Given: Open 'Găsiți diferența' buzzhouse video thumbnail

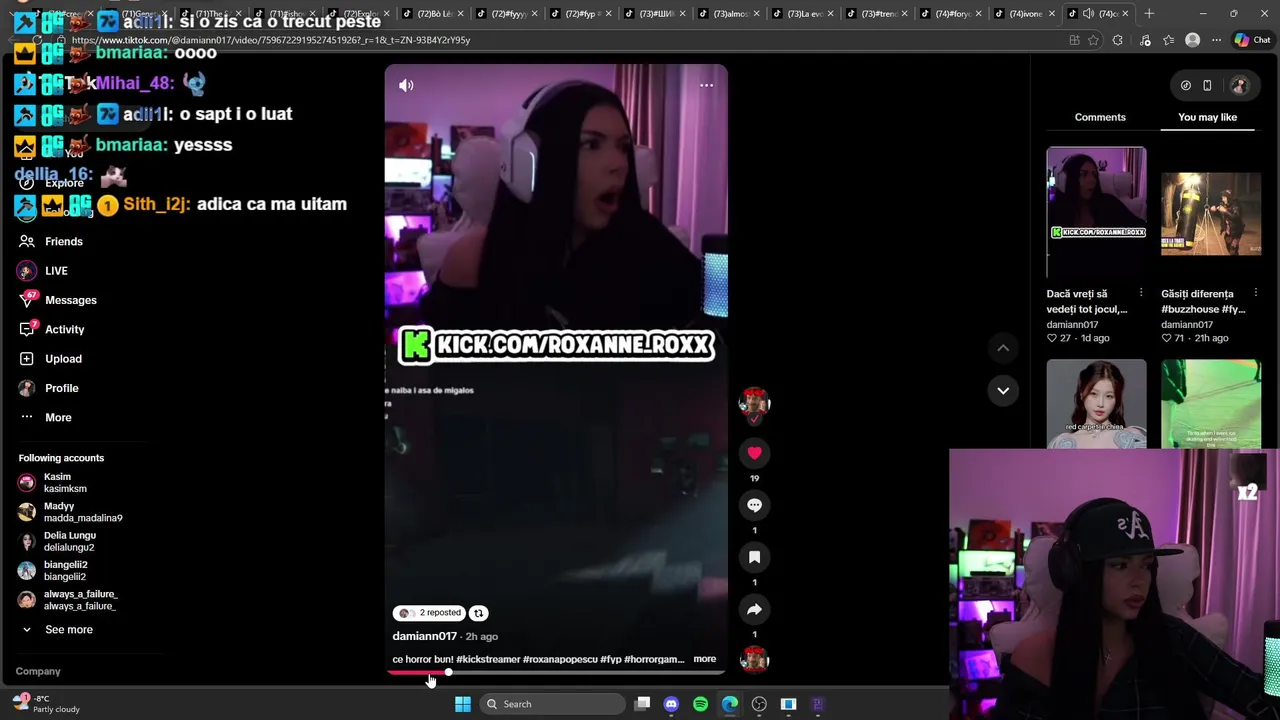Looking at the screenshot, I should [x=1211, y=212].
